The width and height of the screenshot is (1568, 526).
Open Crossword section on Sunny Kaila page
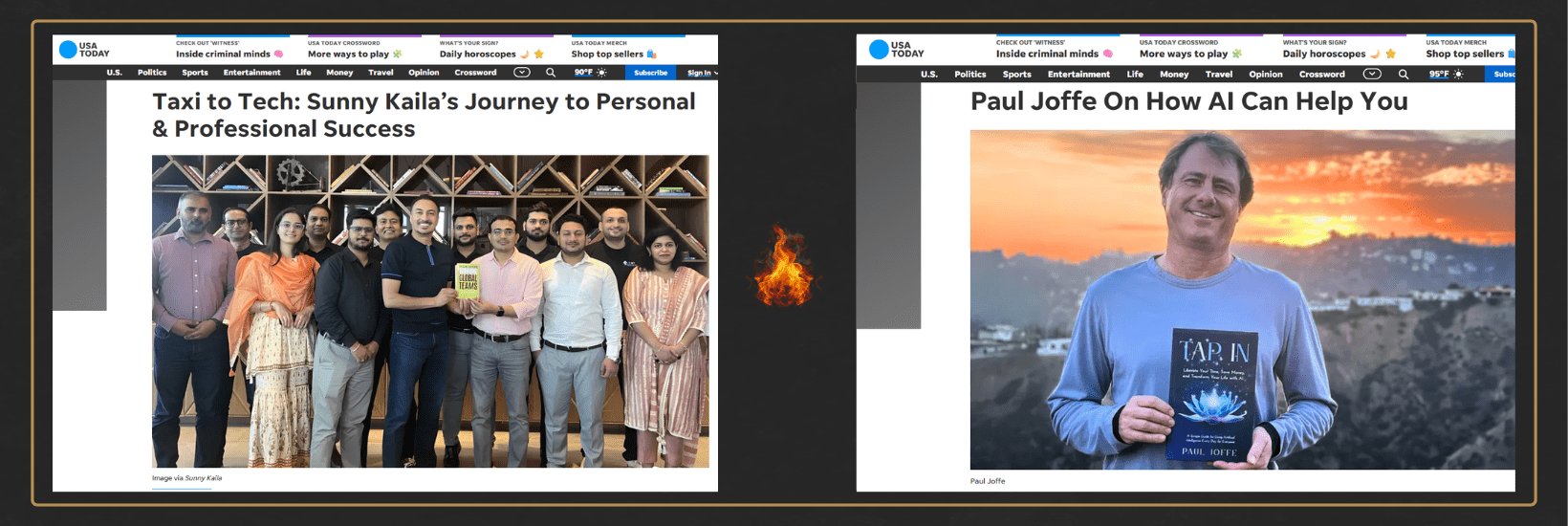click(x=475, y=73)
